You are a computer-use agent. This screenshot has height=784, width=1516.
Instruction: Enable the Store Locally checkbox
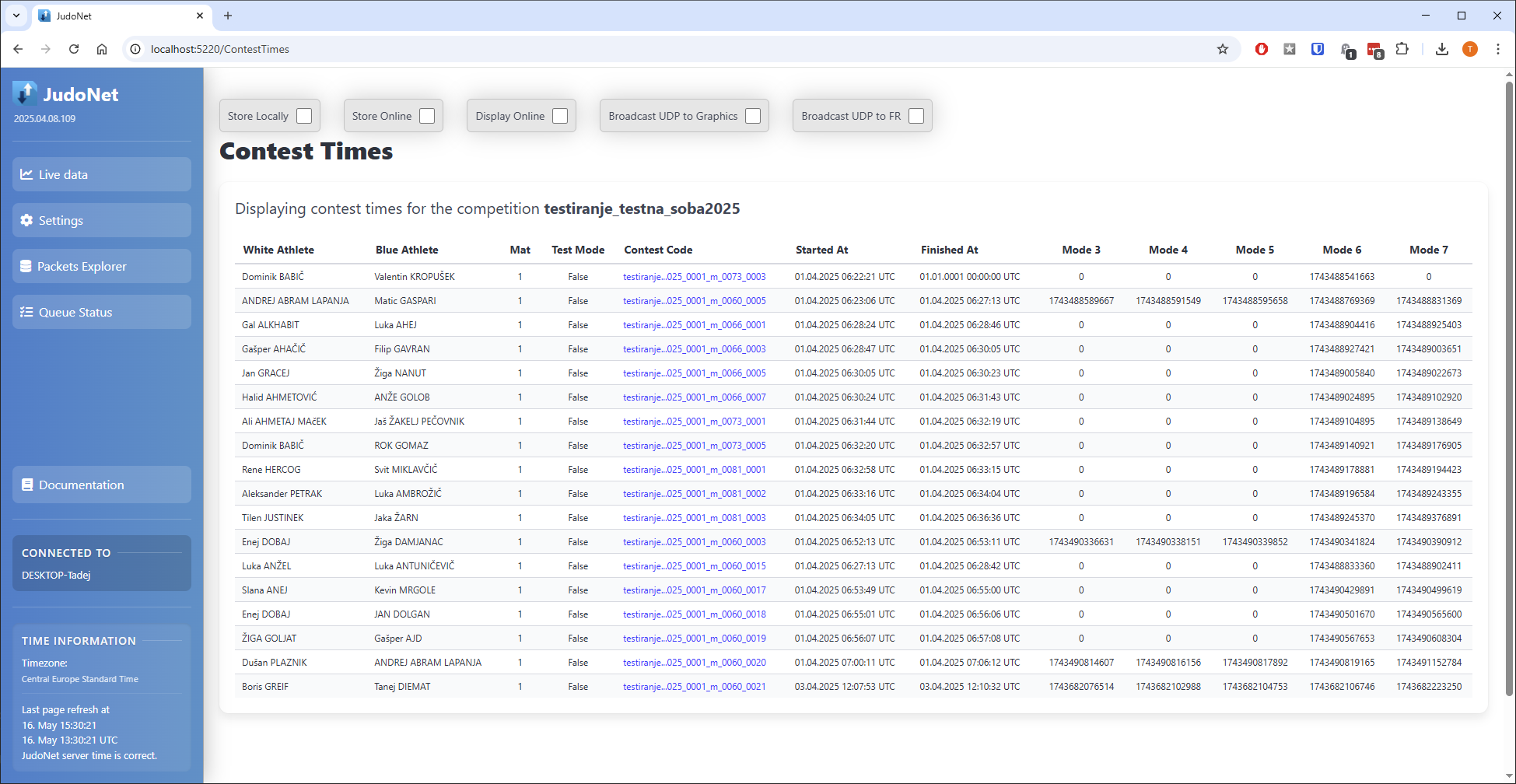[304, 116]
